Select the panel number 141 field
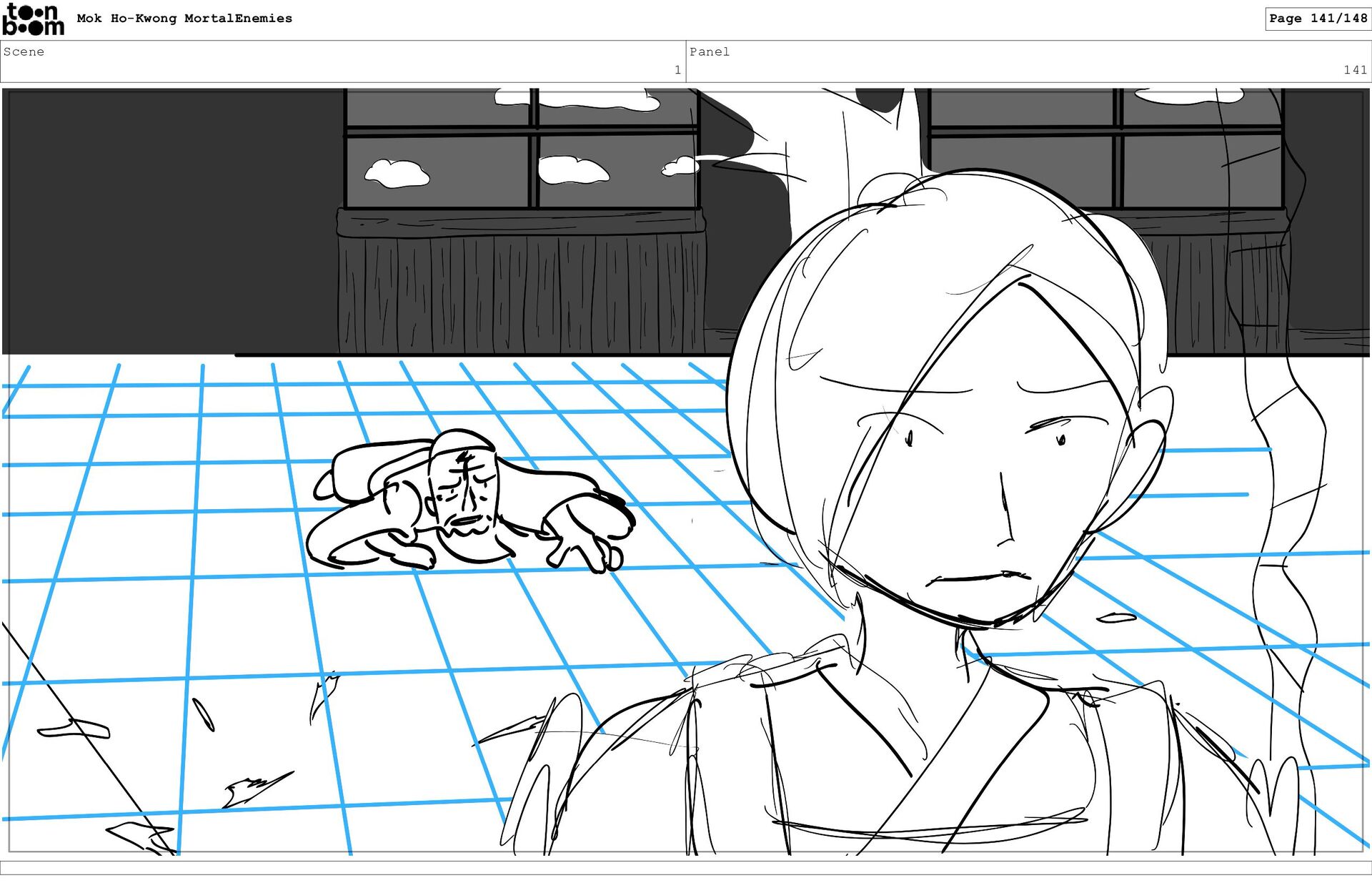 click(x=1354, y=70)
